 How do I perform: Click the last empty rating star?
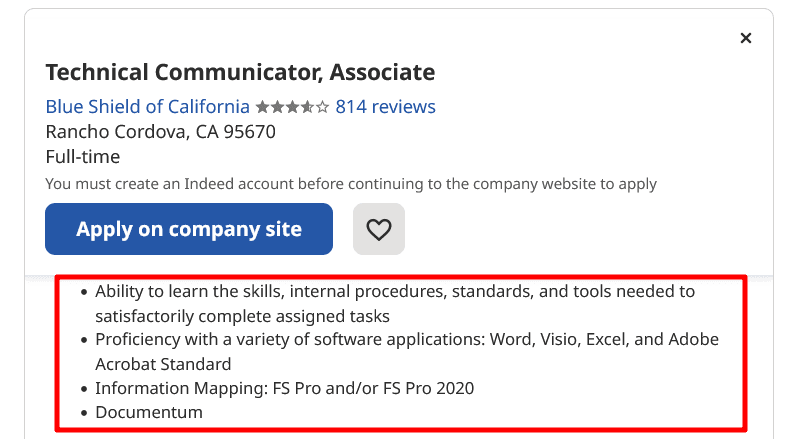click(x=322, y=107)
